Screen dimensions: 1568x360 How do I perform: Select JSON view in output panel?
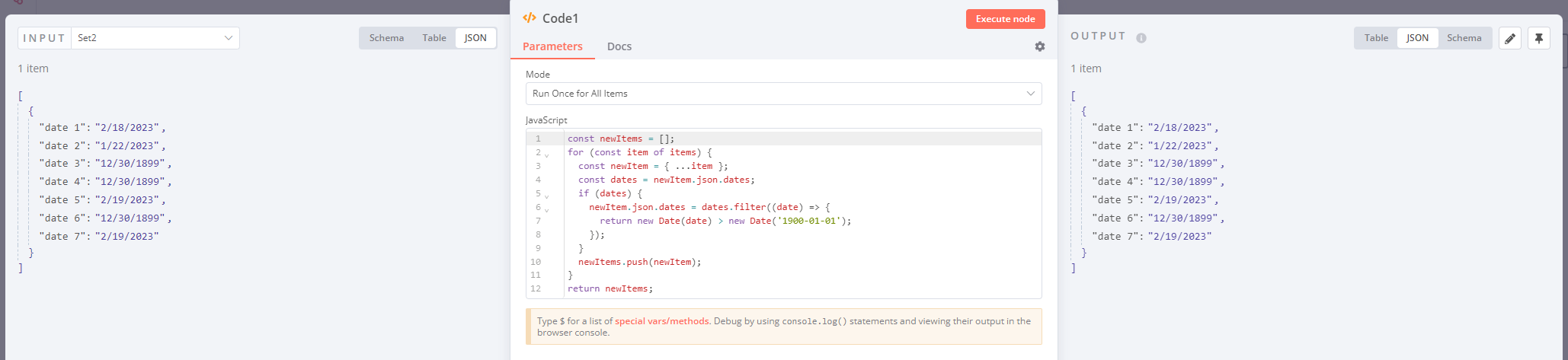coord(1417,38)
